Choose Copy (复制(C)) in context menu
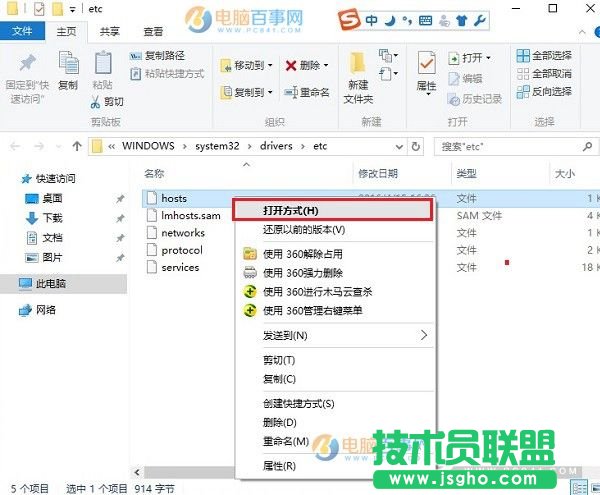Viewport: 600px width, 495px height. point(334,379)
